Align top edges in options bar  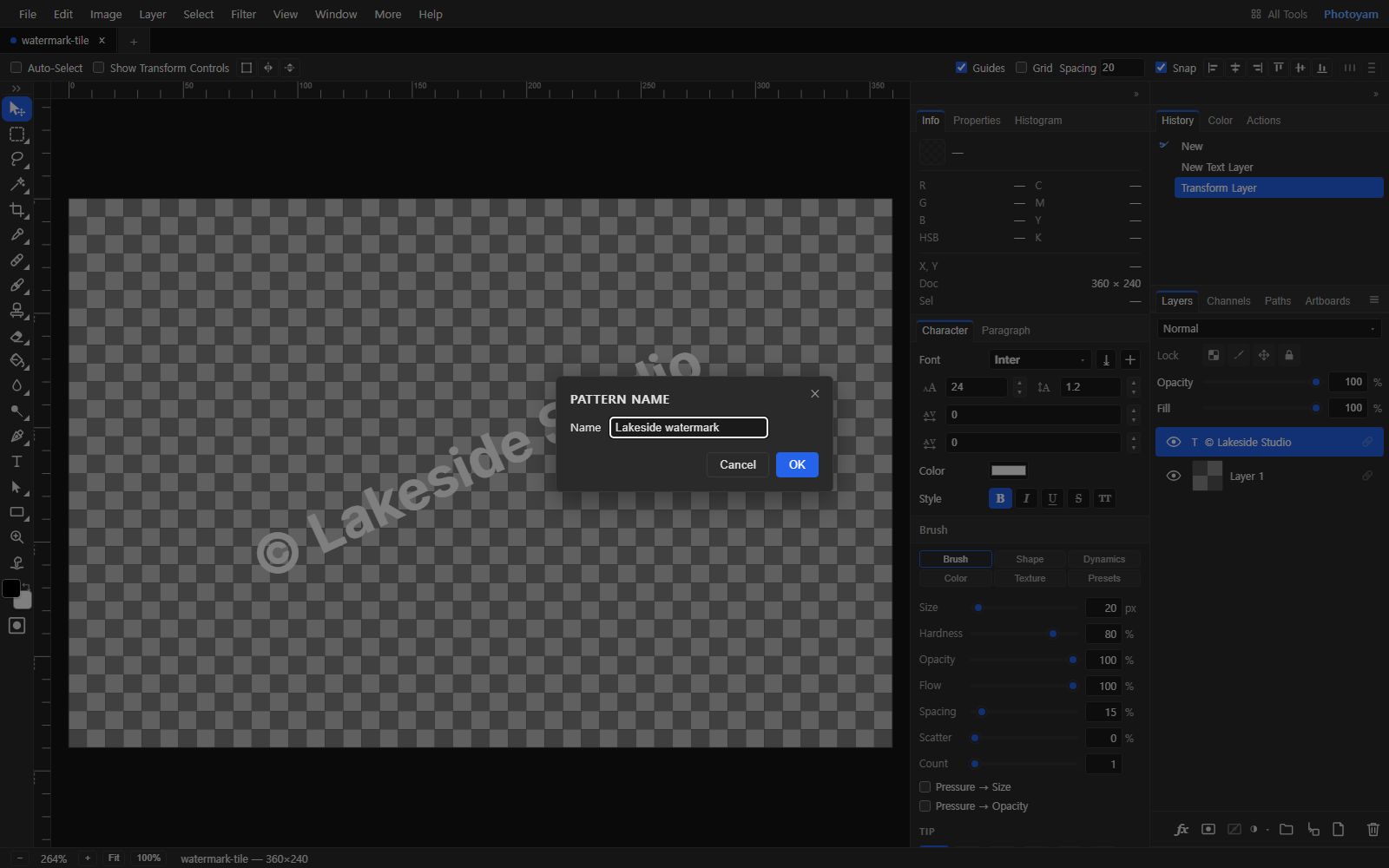(x=1278, y=68)
